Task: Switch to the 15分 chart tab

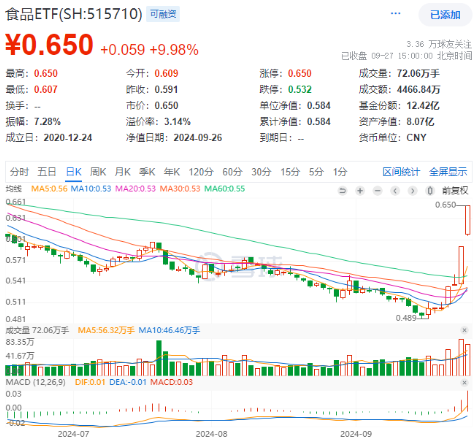Action: point(290,172)
